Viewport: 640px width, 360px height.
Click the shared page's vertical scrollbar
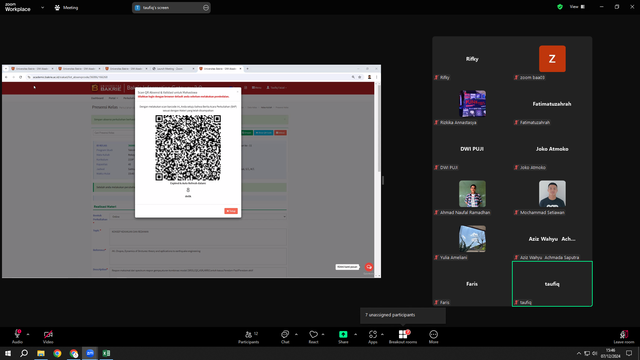[x=378, y=128]
